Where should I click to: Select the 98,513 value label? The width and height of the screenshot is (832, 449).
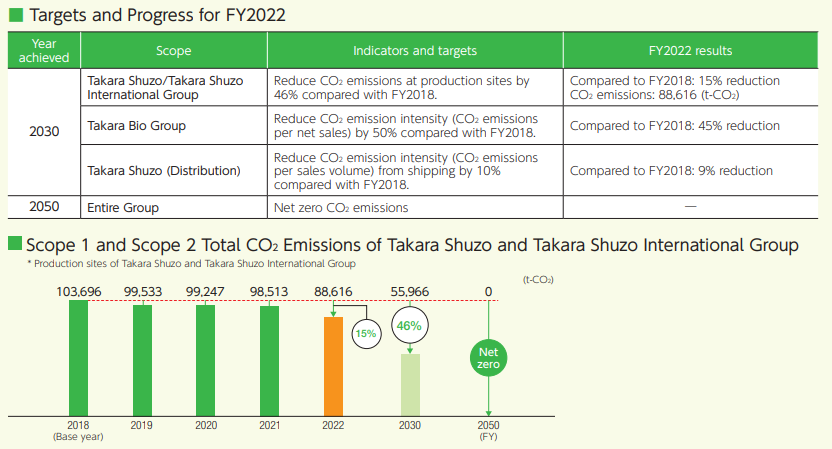pos(269,292)
